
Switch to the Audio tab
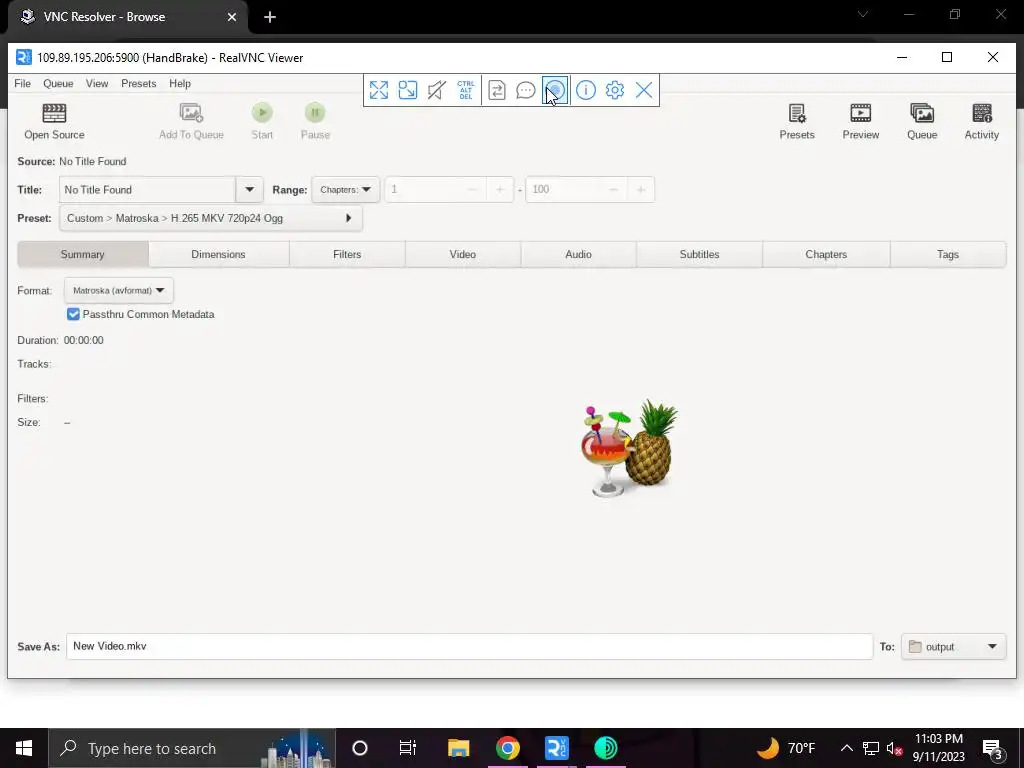(x=579, y=254)
